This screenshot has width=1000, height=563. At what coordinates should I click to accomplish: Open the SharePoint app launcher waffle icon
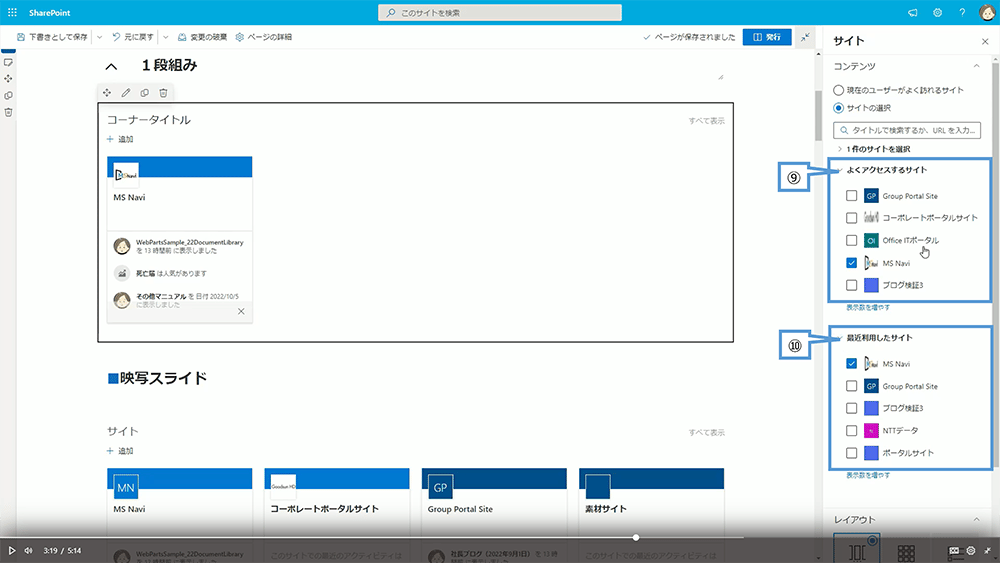pyautogui.click(x=12, y=13)
